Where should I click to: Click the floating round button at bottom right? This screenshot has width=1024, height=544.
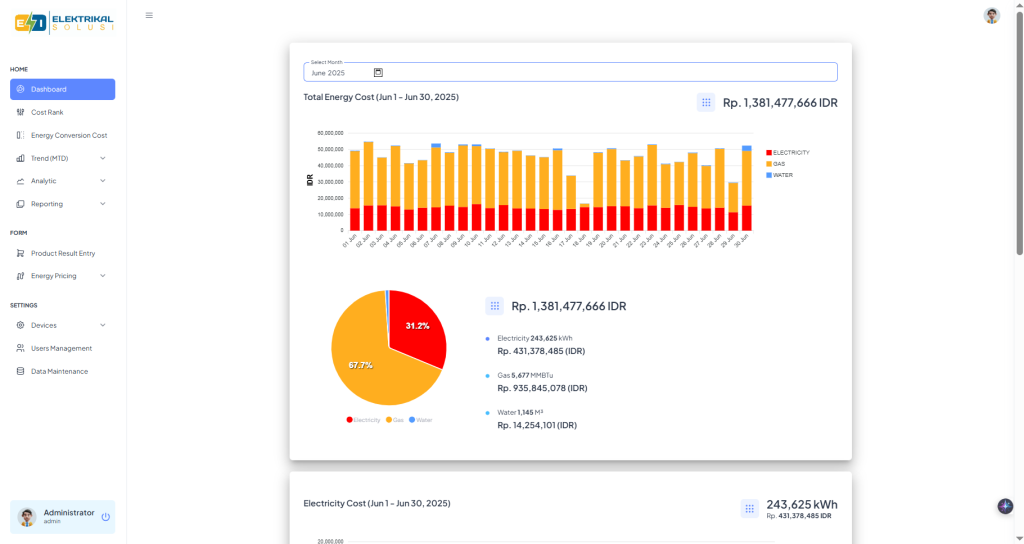pyautogui.click(x=1005, y=506)
